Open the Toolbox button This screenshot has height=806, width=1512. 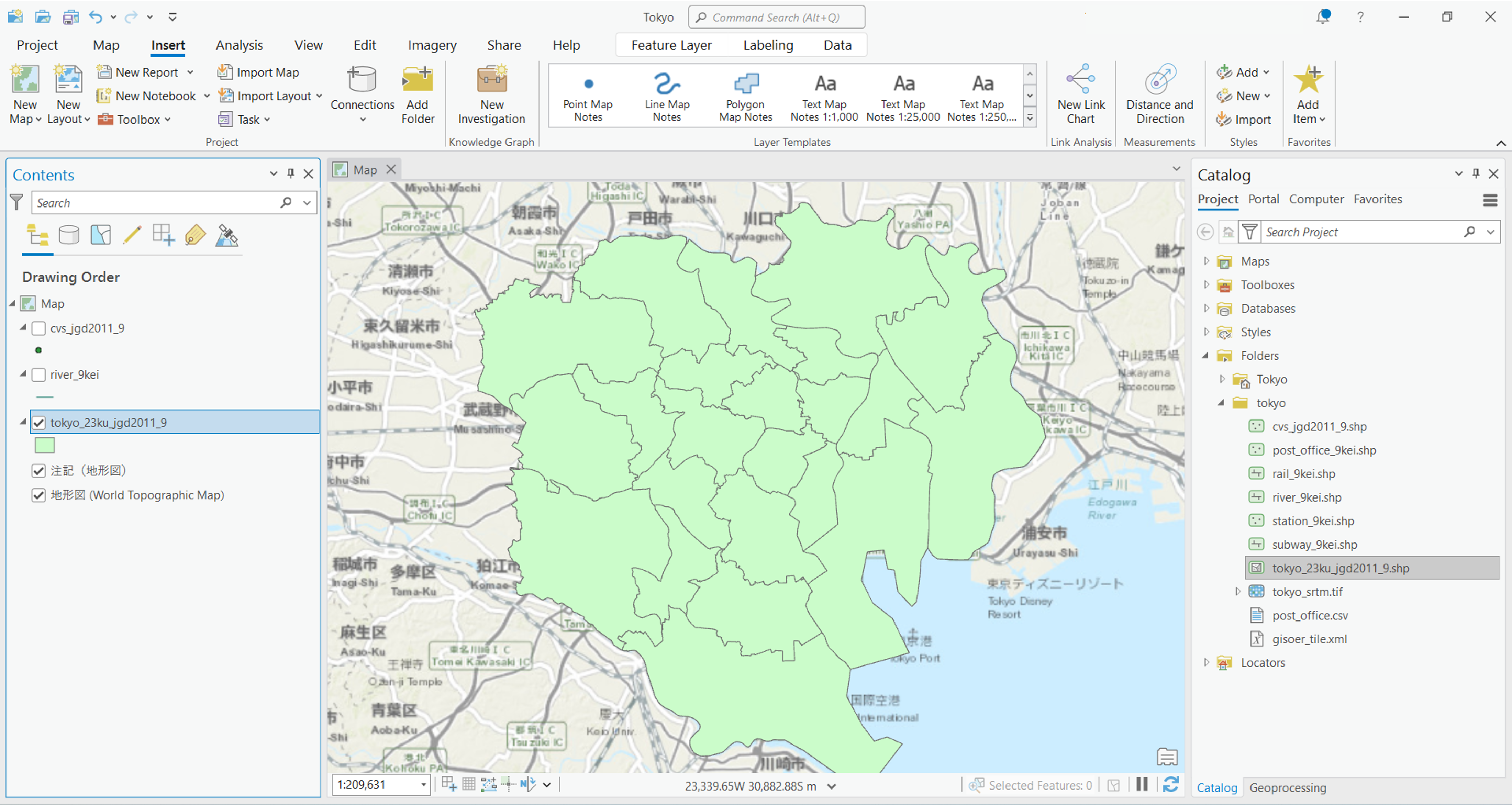click(134, 119)
